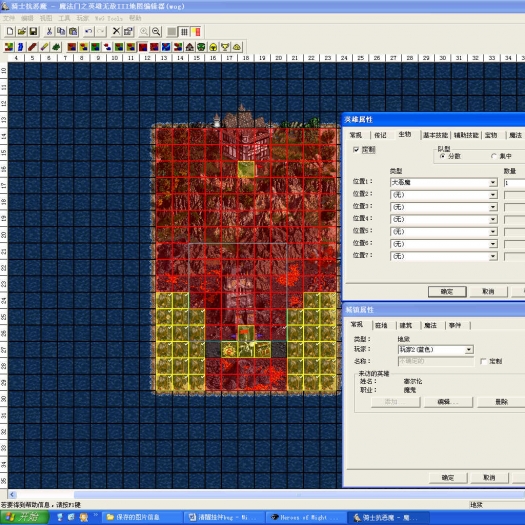
Task: Select the brown road tool
Action: coord(32,47)
